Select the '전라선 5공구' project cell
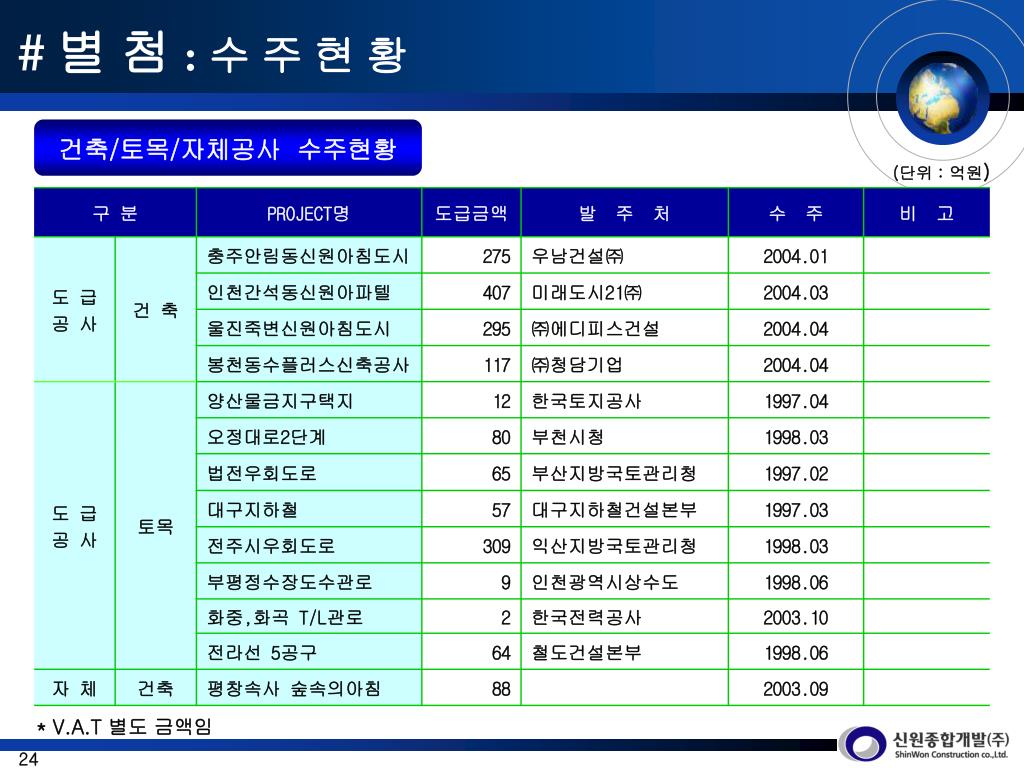Image resolution: width=1024 pixels, height=768 pixels. (309, 652)
